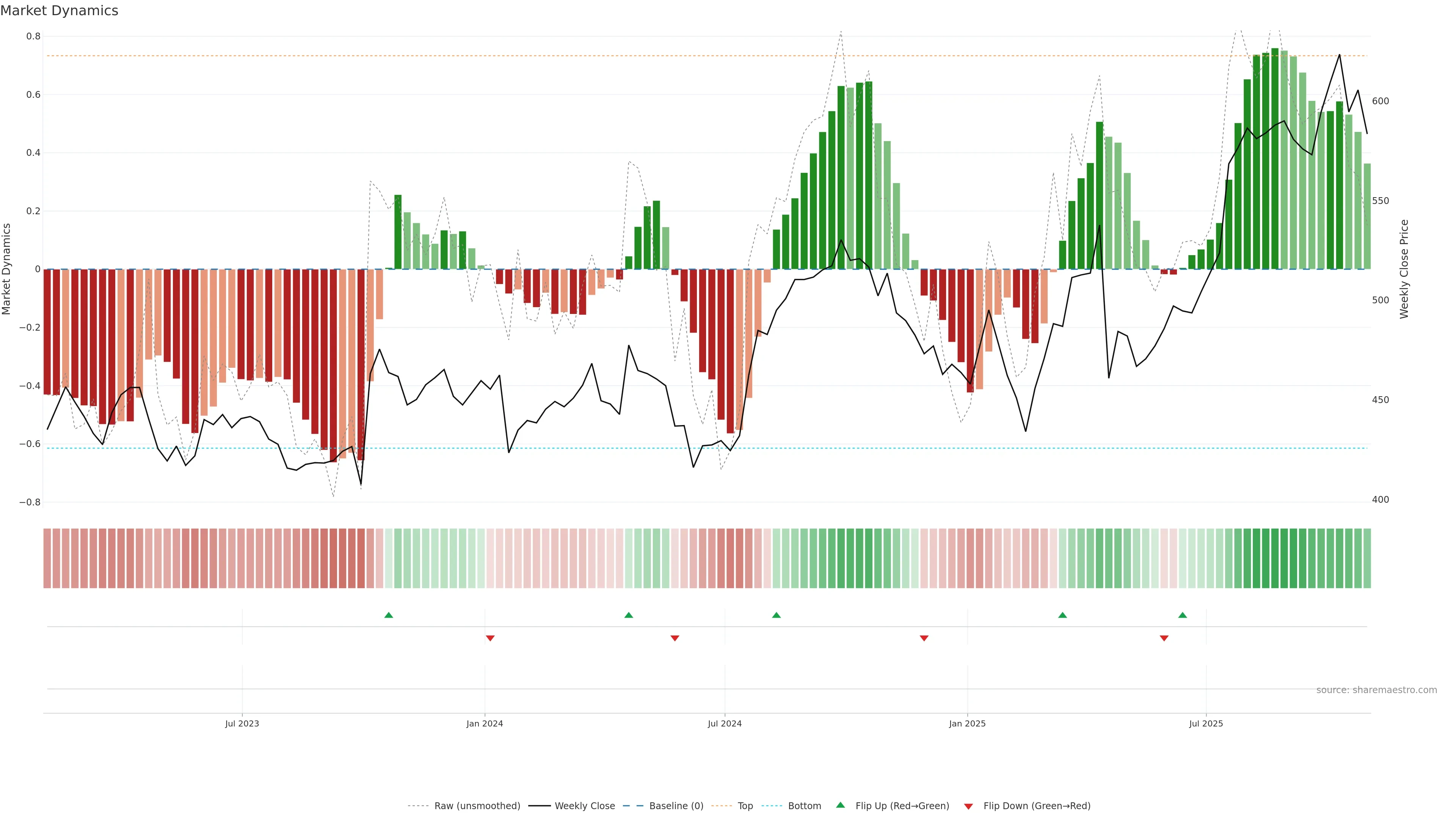This screenshot has width=1456, height=819.
Task: Click the Weekly Close Price axis title
Action: pyautogui.click(x=1404, y=269)
